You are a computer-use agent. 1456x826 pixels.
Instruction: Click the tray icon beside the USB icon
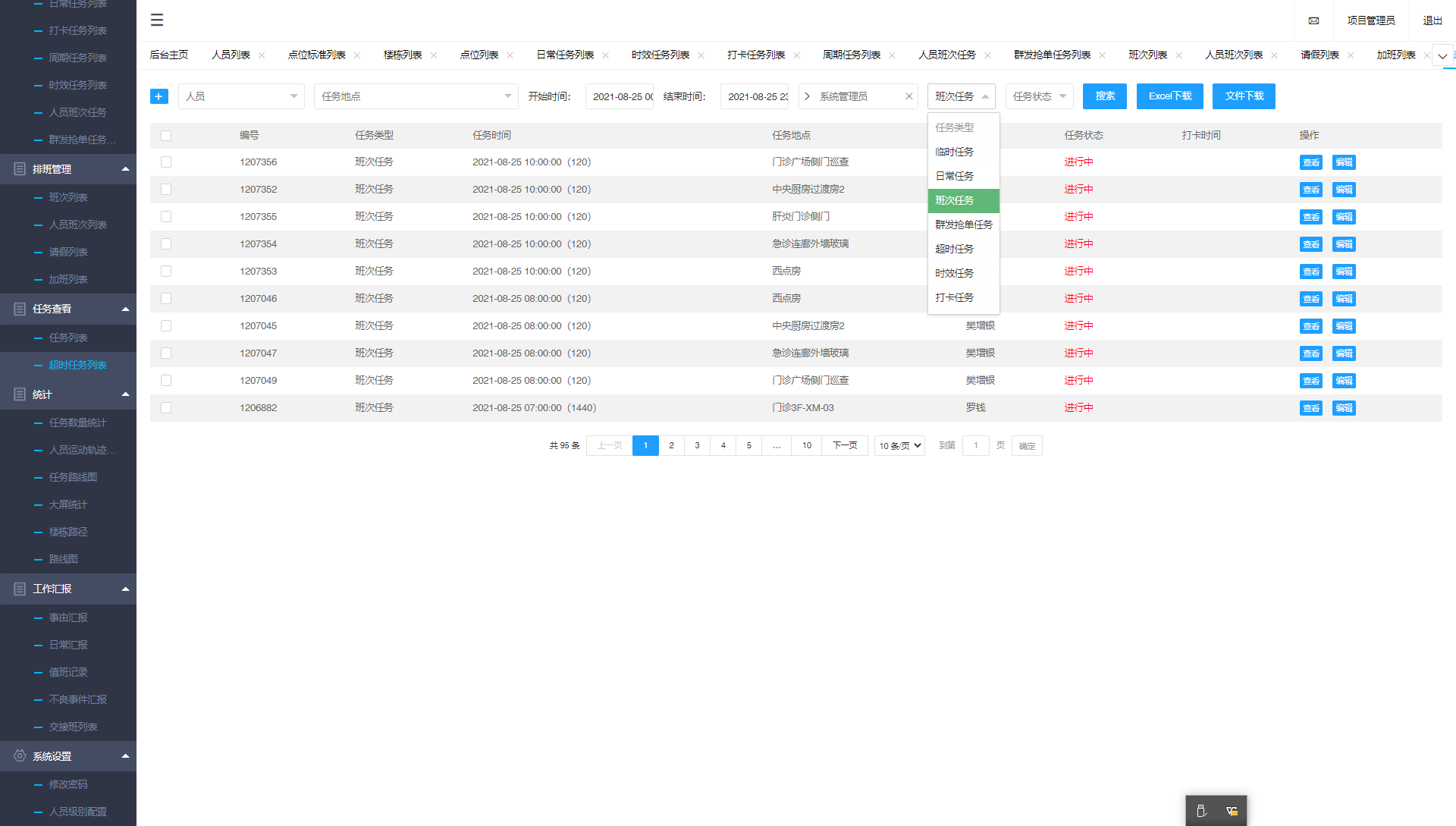1232,811
